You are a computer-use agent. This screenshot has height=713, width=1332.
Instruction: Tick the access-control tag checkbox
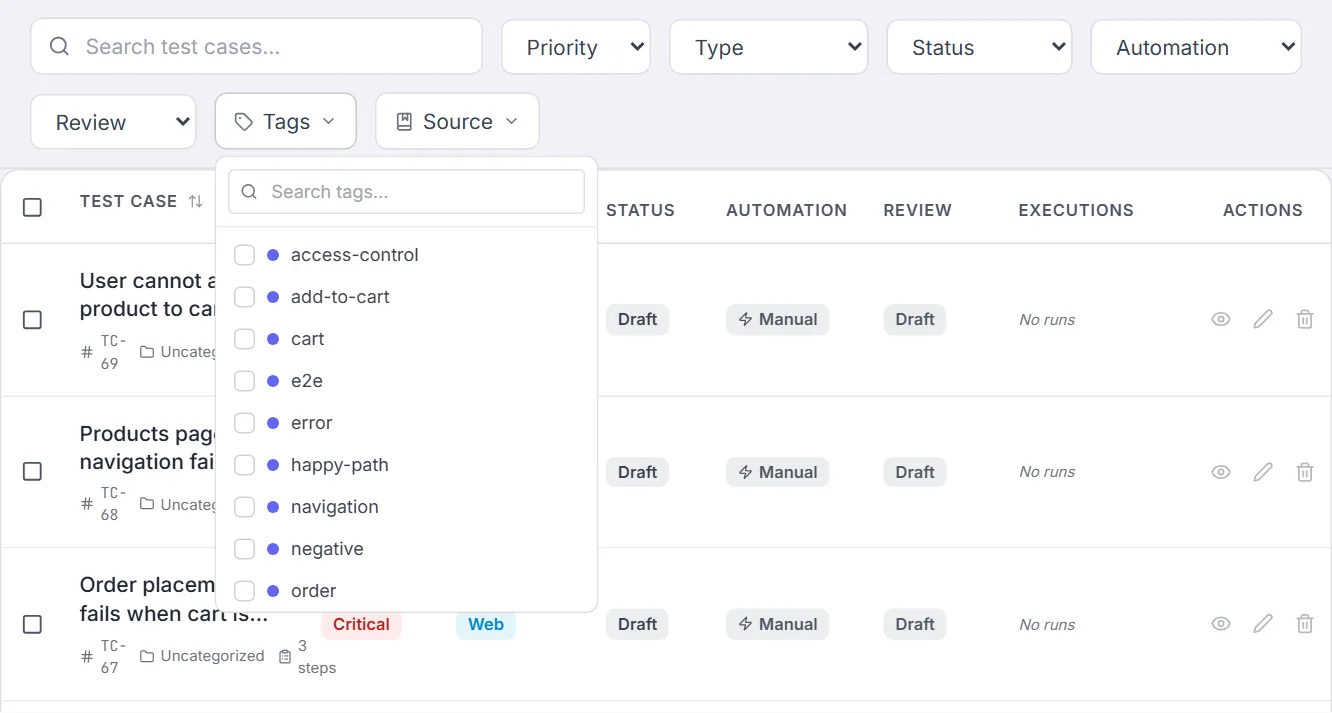pos(244,255)
